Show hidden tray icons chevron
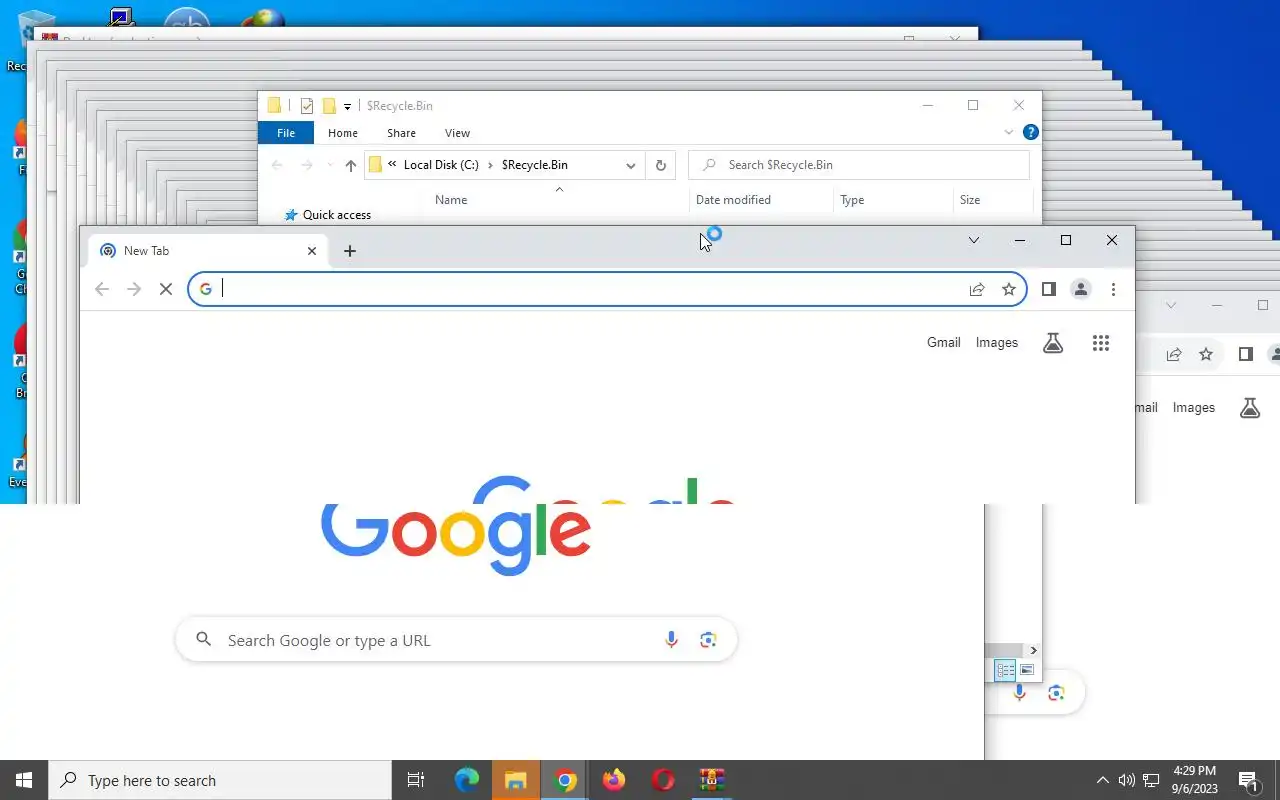 (1103, 780)
